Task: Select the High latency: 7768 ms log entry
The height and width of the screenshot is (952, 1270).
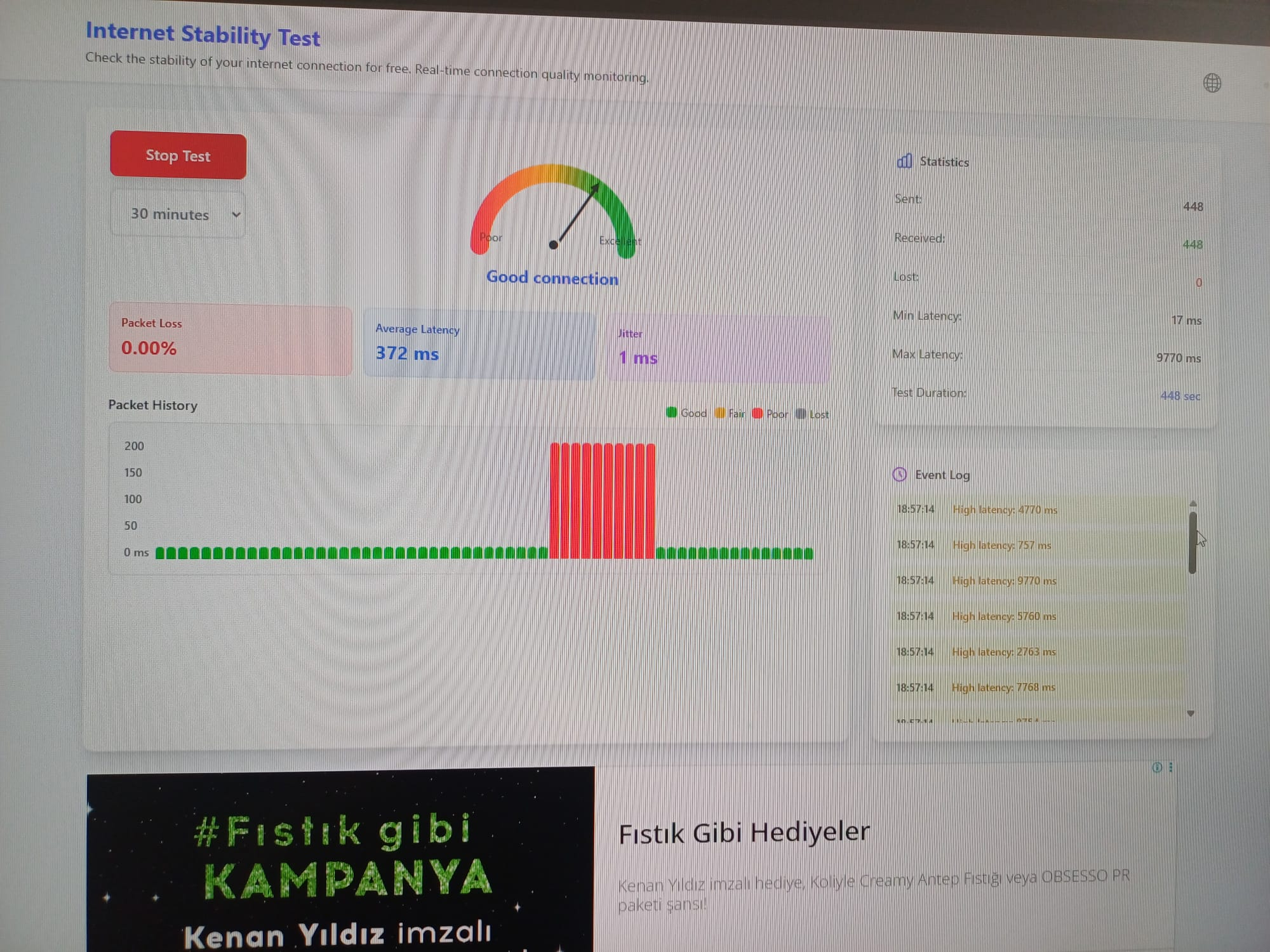Action: pos(1038,687)
